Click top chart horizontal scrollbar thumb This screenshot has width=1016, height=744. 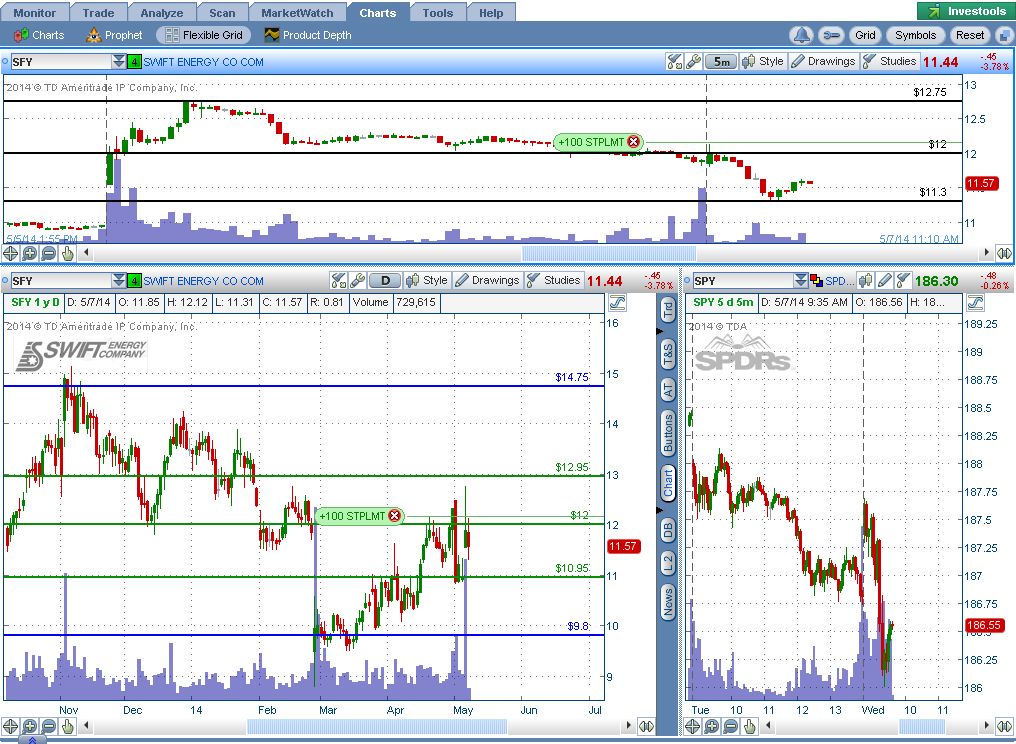pos(609,253)
